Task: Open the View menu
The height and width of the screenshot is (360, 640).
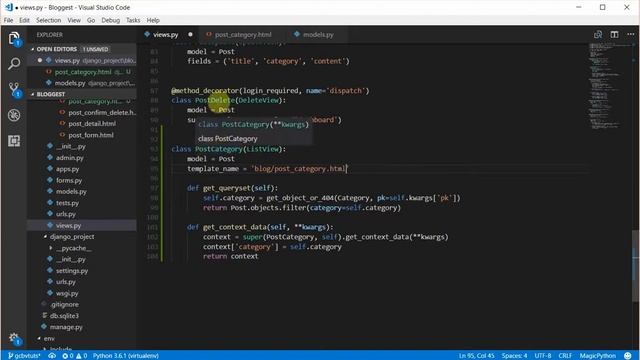Action: tap(74, 20)
